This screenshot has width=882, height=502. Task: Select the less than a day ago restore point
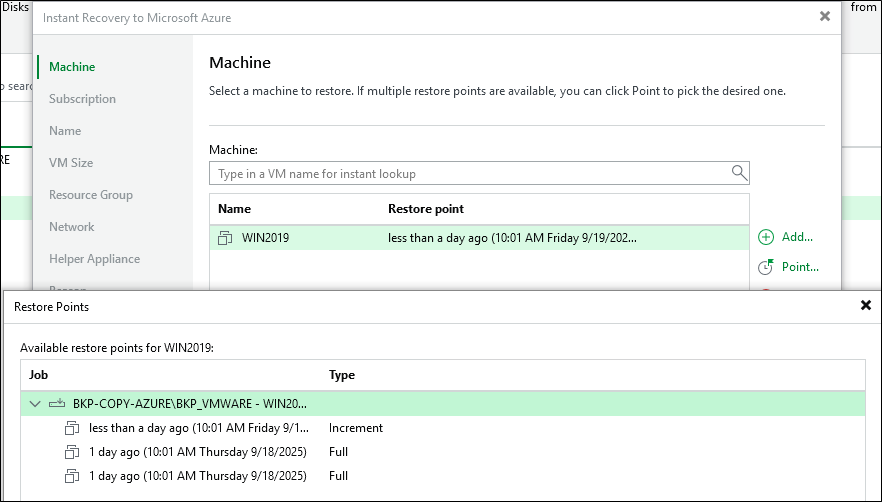(201, 428)
